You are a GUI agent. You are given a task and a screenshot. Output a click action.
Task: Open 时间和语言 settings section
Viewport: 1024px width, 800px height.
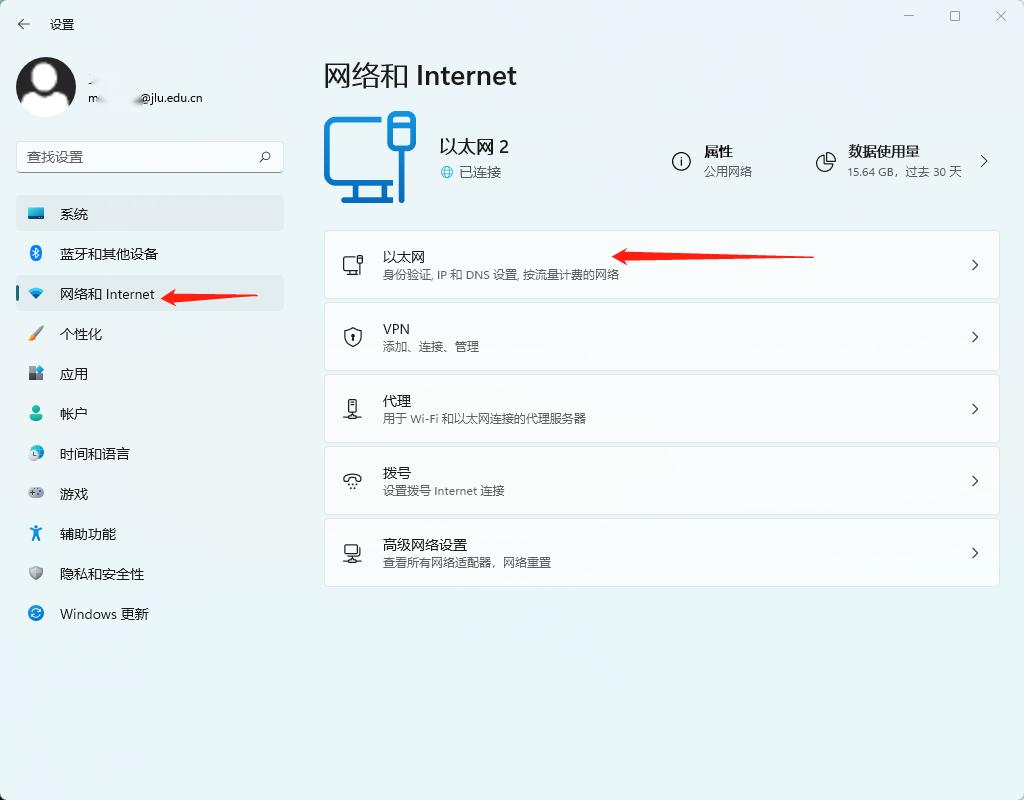(94, 454)
